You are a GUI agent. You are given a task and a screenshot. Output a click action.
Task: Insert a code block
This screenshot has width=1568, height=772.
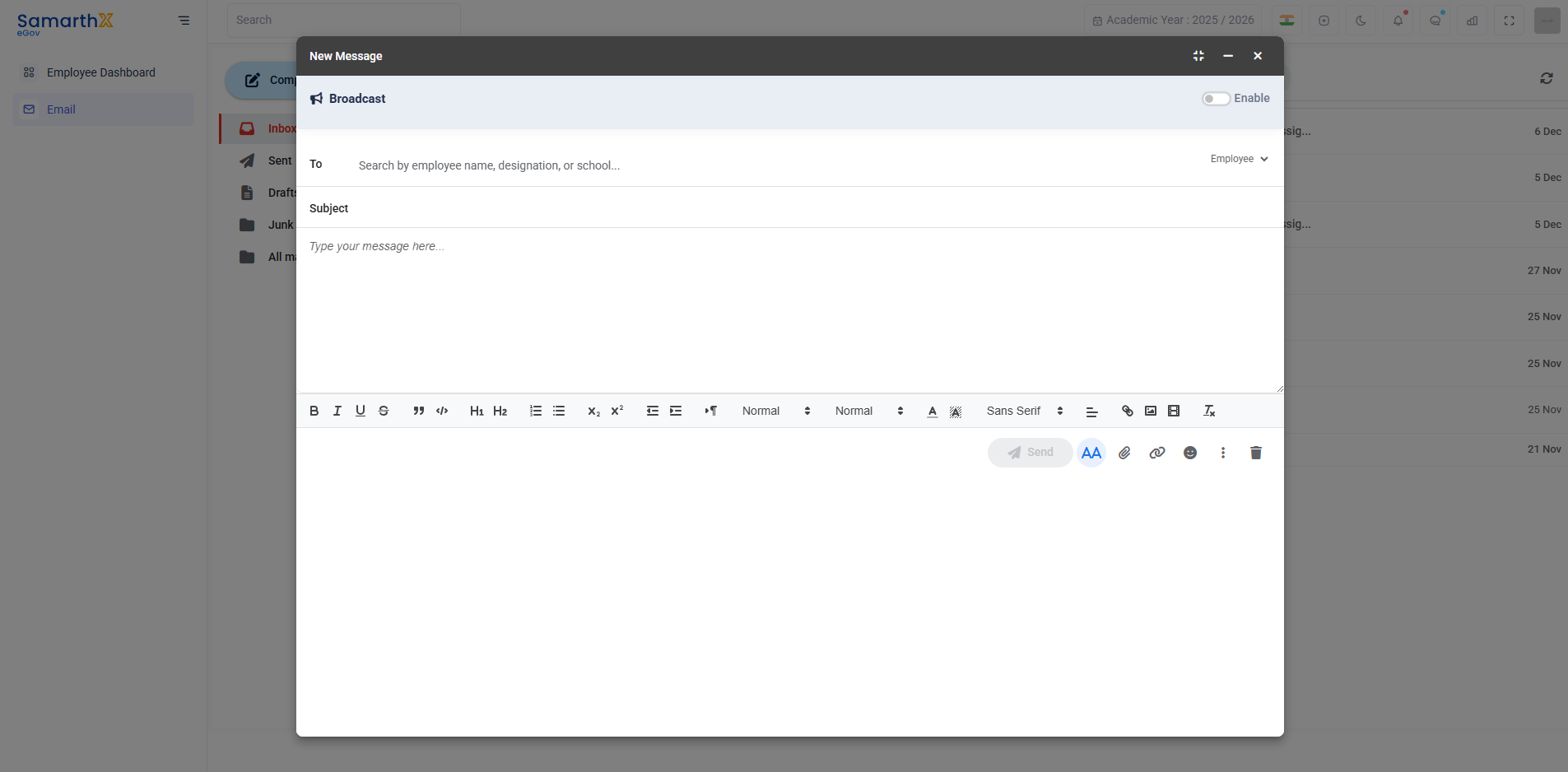pyautogui.click(x=442, y=411)
